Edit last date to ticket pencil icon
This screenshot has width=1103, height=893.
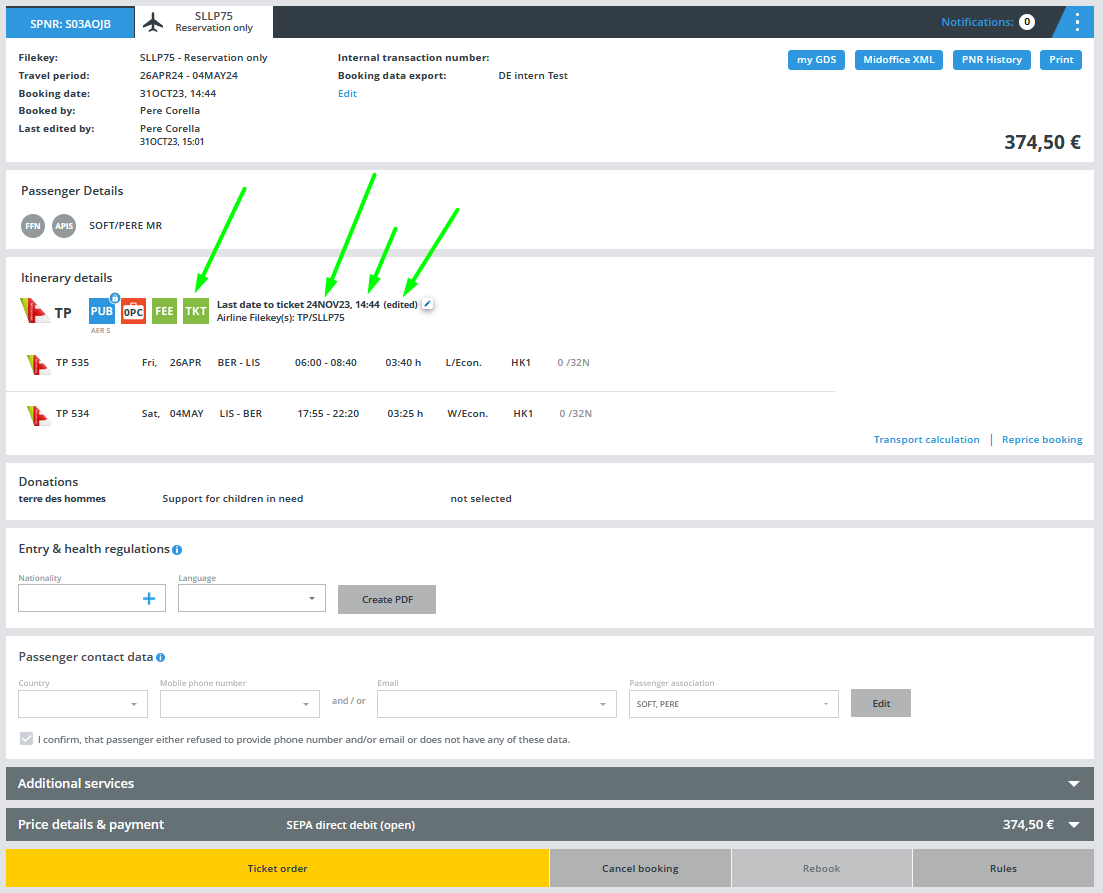[x=428, y=304]
